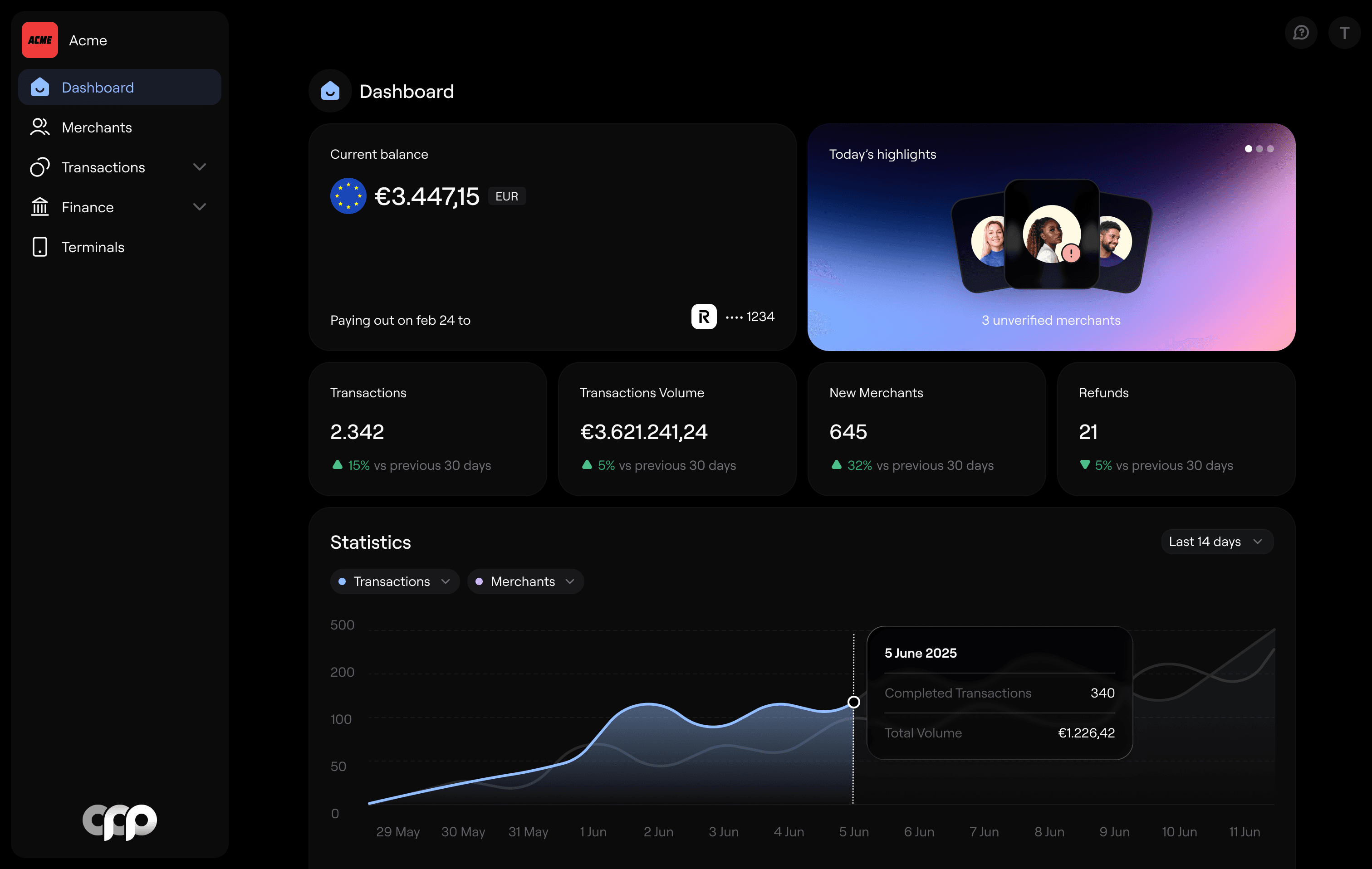Screen dimensions: 1372x869
Task: Click the Acme red logo icon
Action: click(x=39, y=40)
